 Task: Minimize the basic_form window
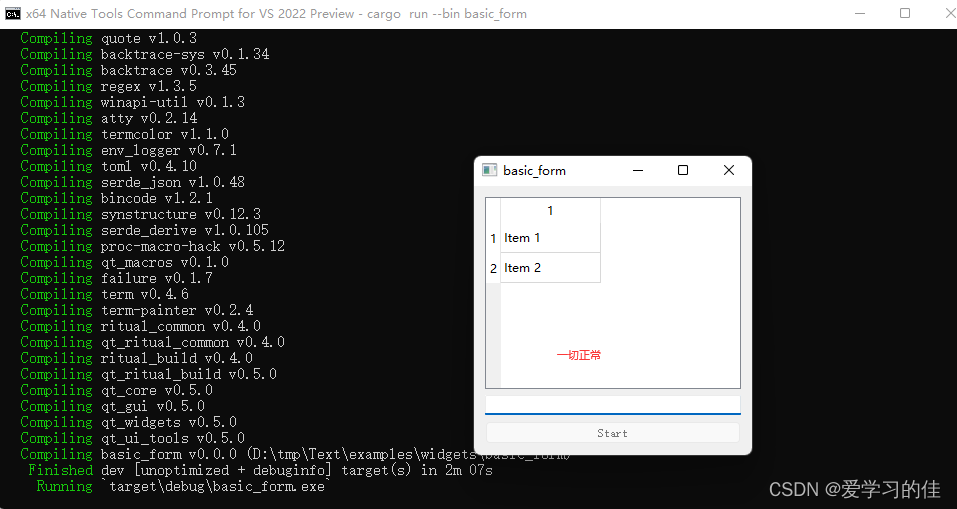(638, 170)
